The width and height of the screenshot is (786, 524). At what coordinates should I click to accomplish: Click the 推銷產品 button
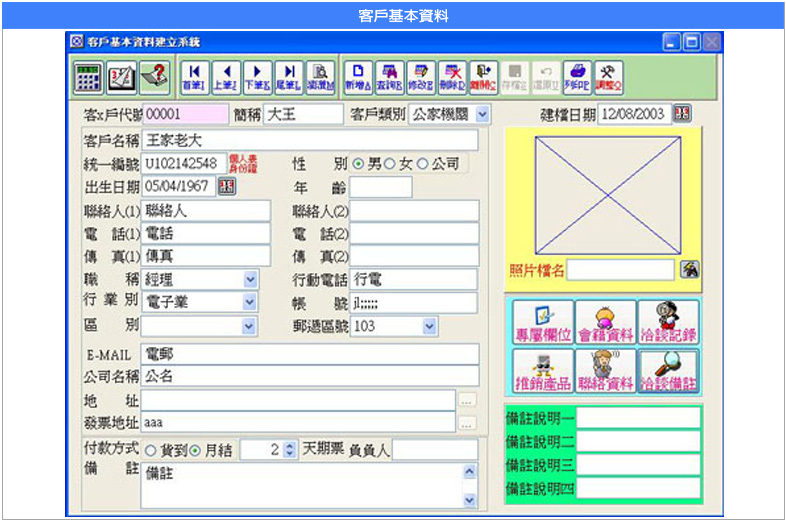coord(542,370)
